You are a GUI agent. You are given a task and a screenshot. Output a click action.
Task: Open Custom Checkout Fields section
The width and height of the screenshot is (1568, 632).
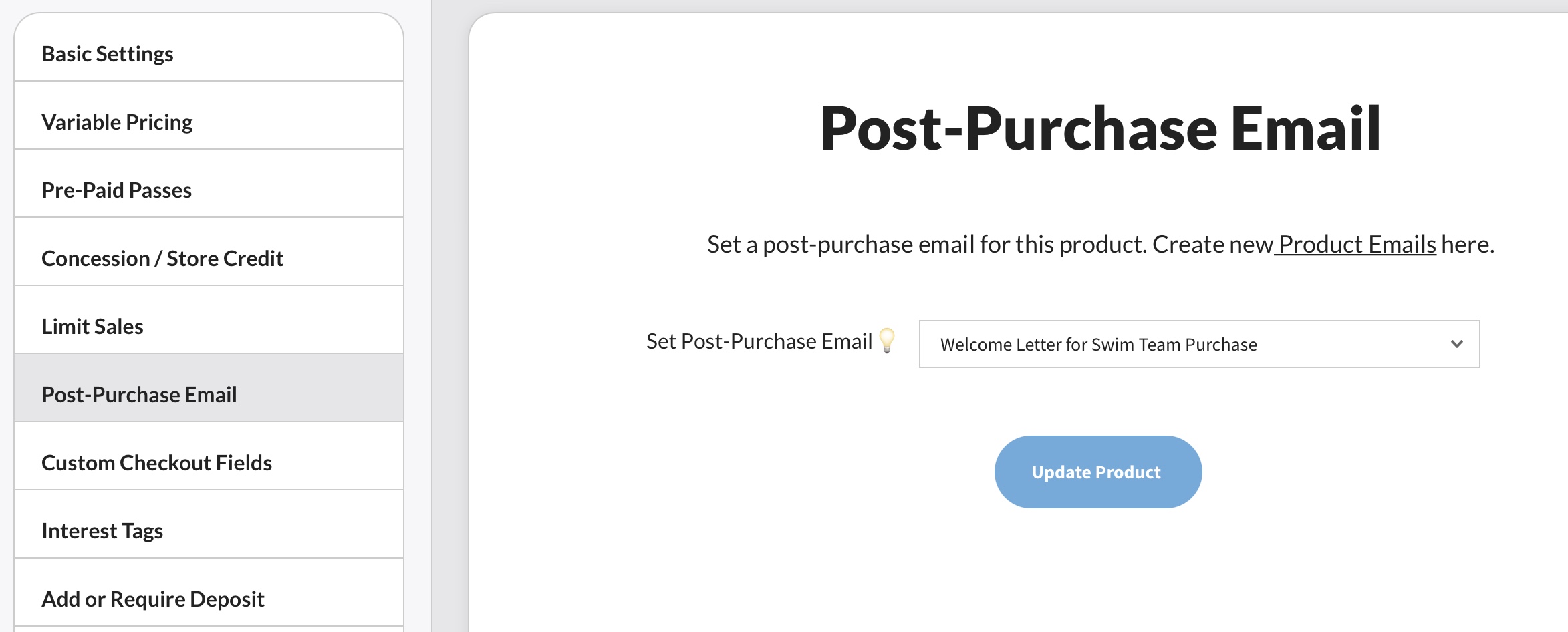point(156,463)
